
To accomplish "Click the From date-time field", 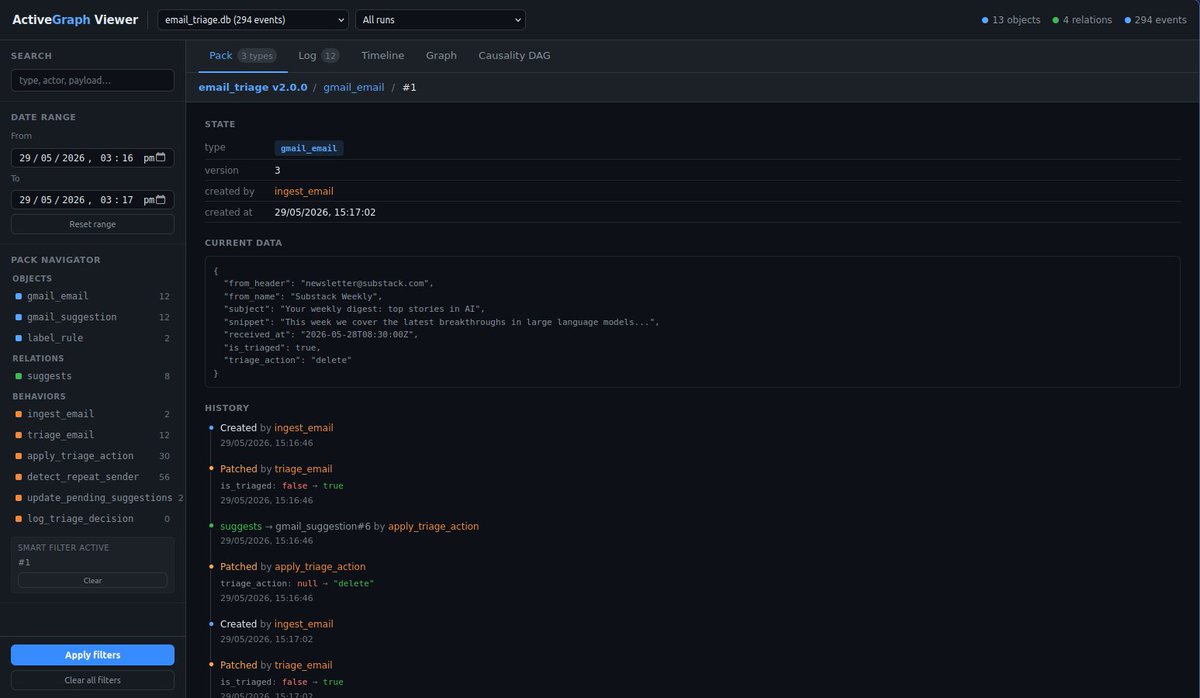I will 93,158.
